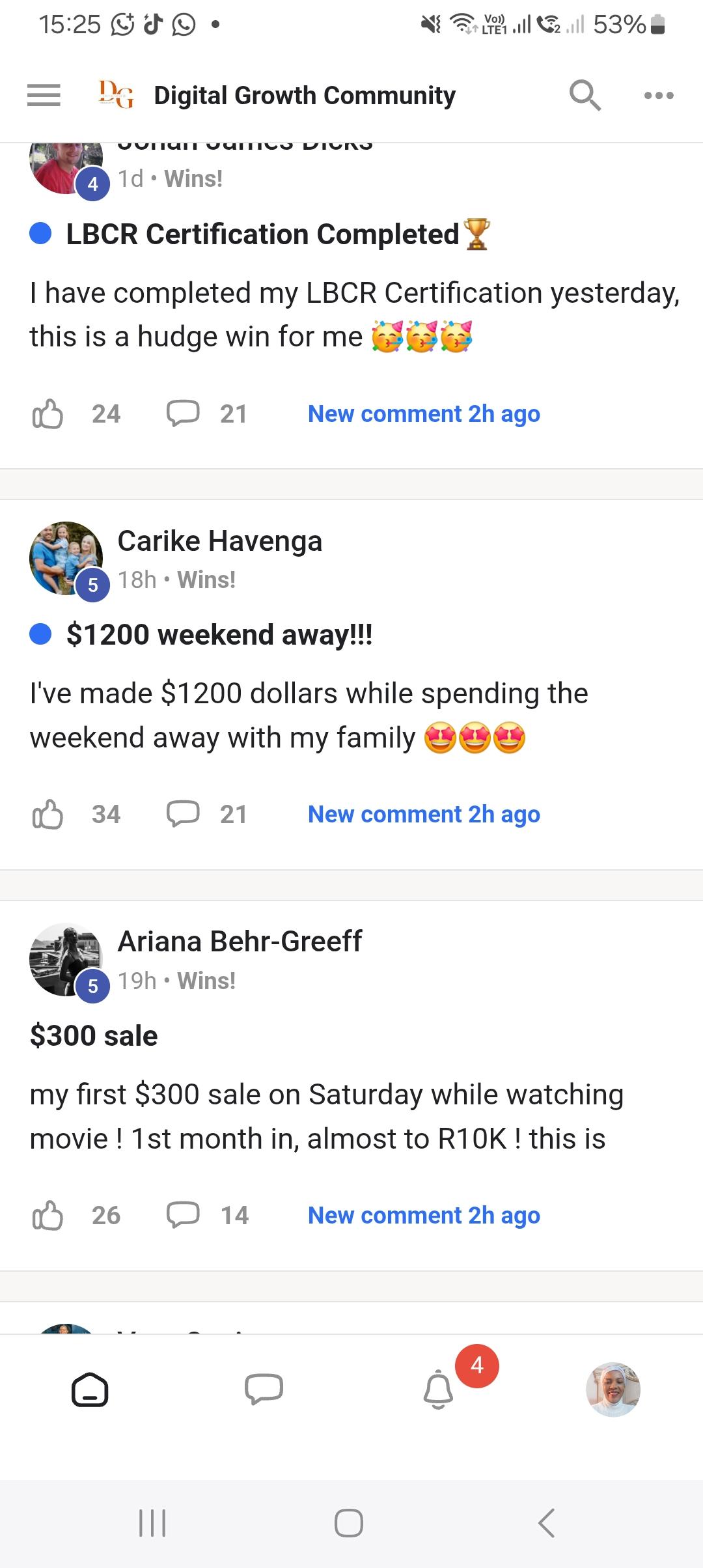Tap the search magnifier icon
The width and height of the screenshot is (703, 1568).
tap(585, 96)
